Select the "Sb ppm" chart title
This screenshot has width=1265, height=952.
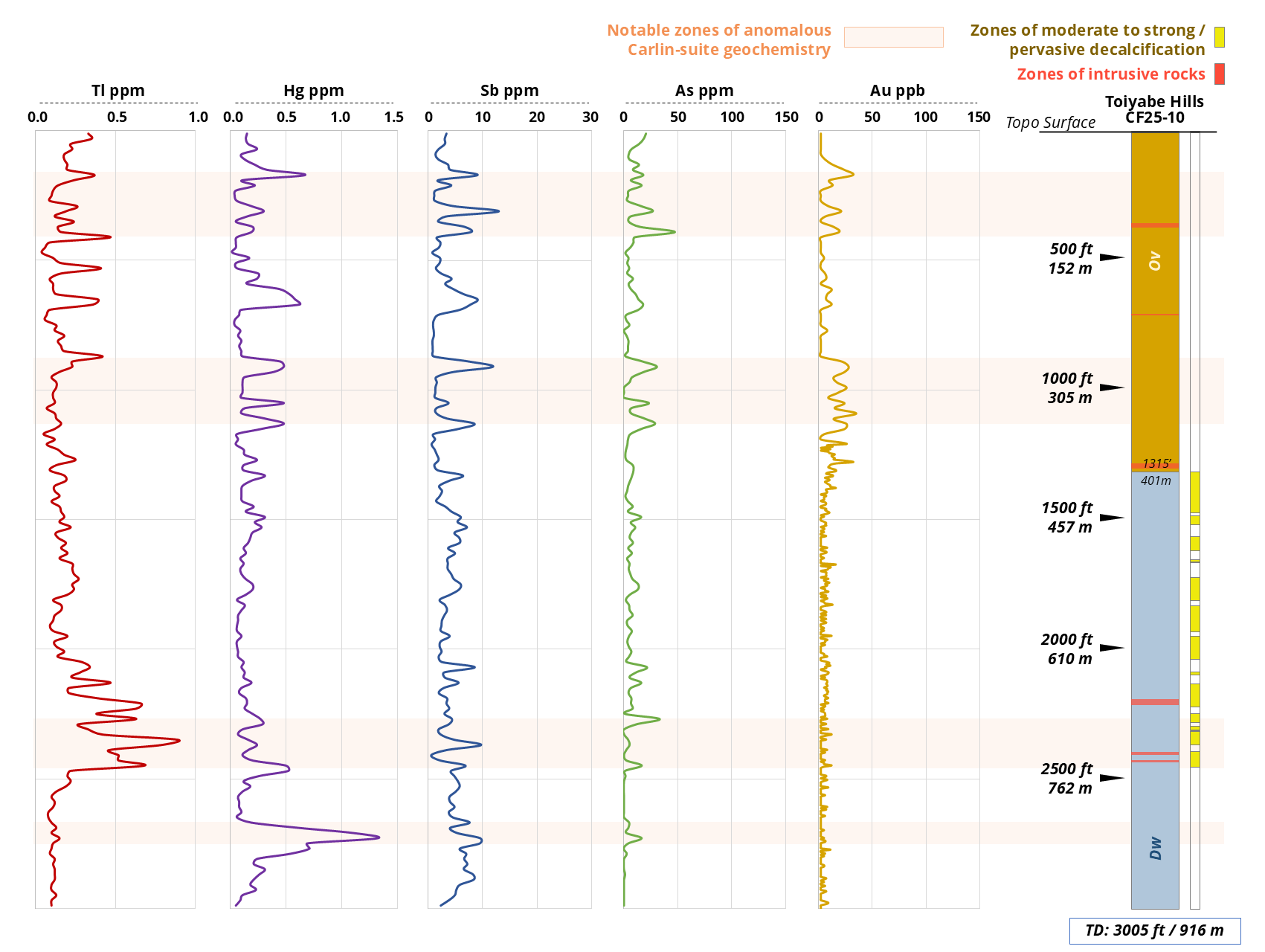pyautogui.click(x=509, y=91)
